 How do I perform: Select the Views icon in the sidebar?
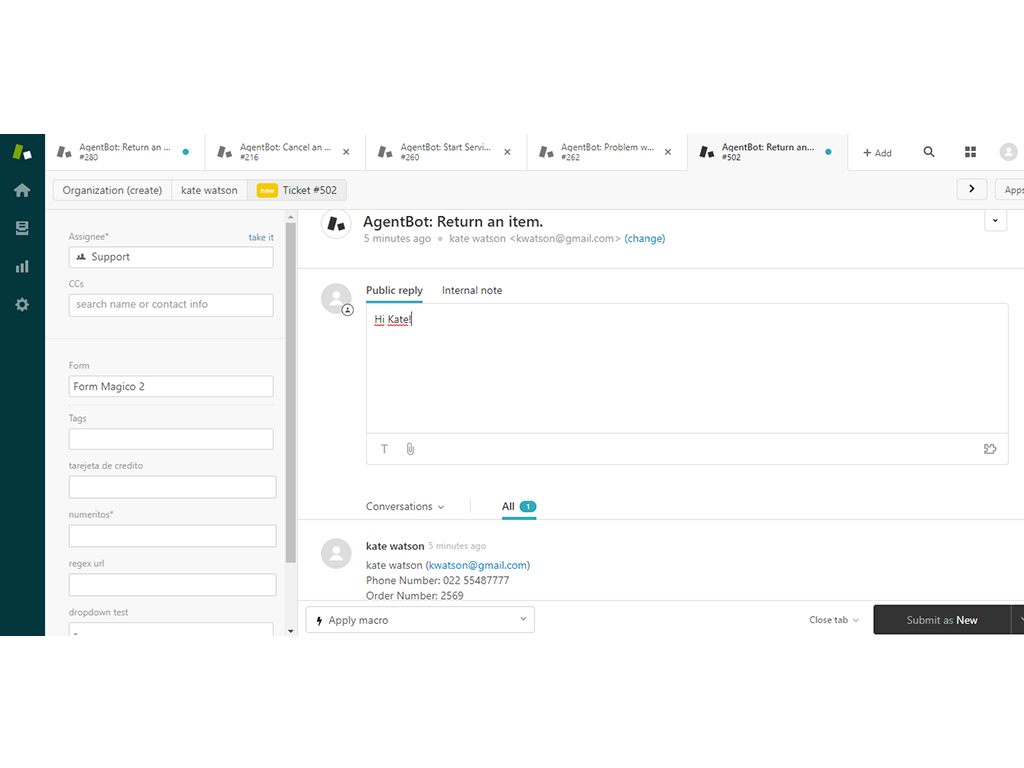(x=21, y=228)
